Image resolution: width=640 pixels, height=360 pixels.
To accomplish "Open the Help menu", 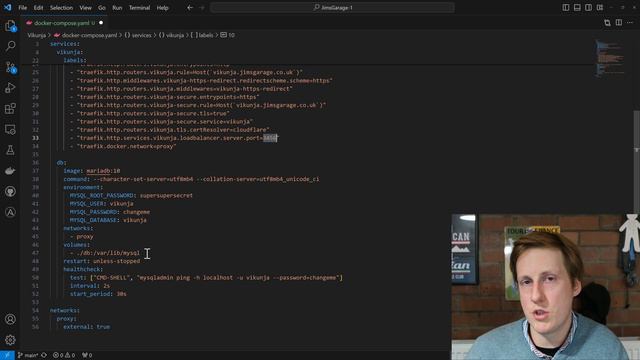I will (162, 7).
